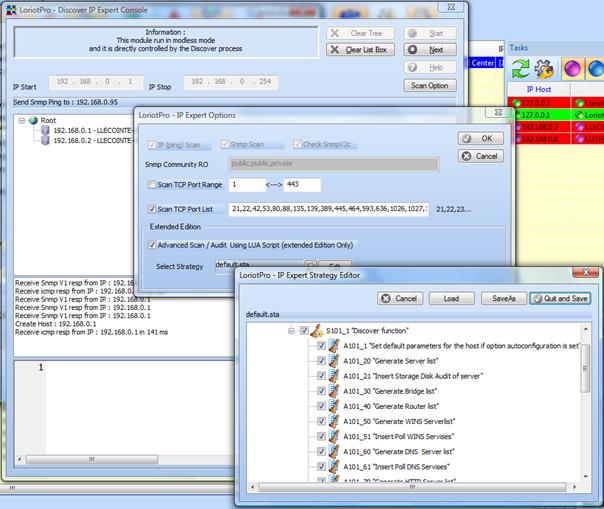Screen dimensions: 604x509
Task: Click the script icon of Insert Storage Disk Audit
Action: (334, 376)
